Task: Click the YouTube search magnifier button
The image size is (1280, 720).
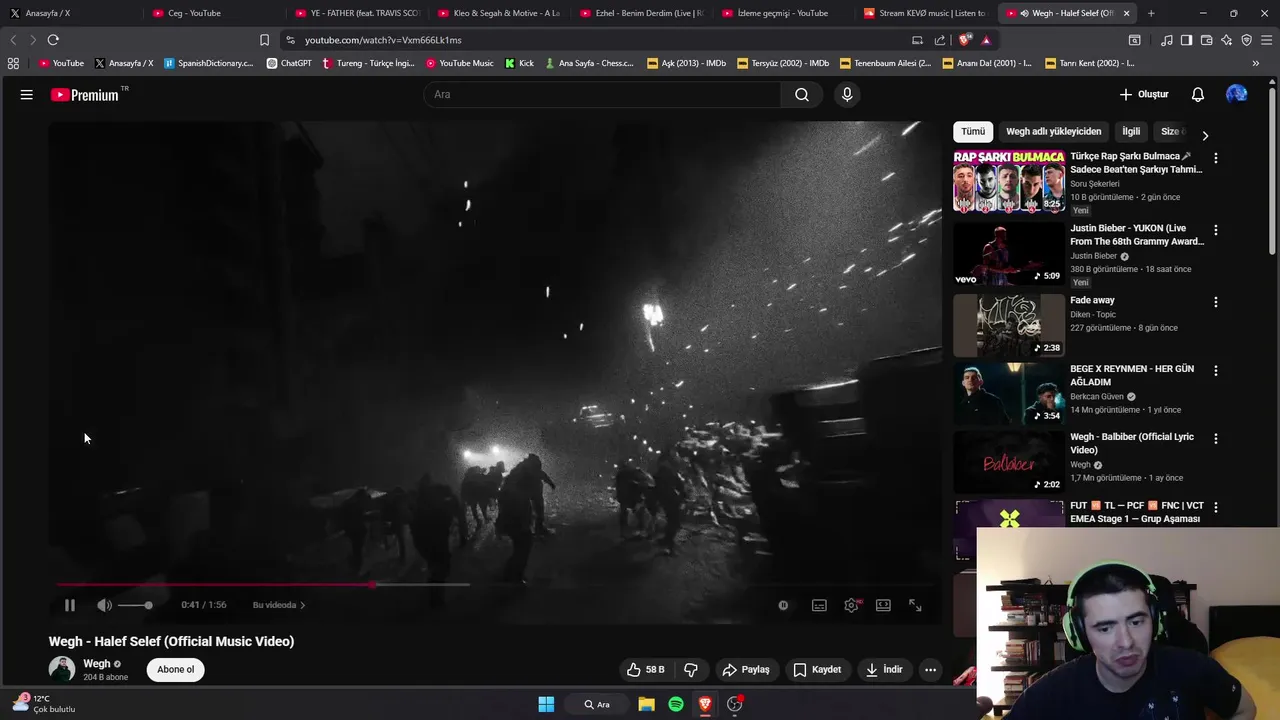Action: click(x=802, y=94)
